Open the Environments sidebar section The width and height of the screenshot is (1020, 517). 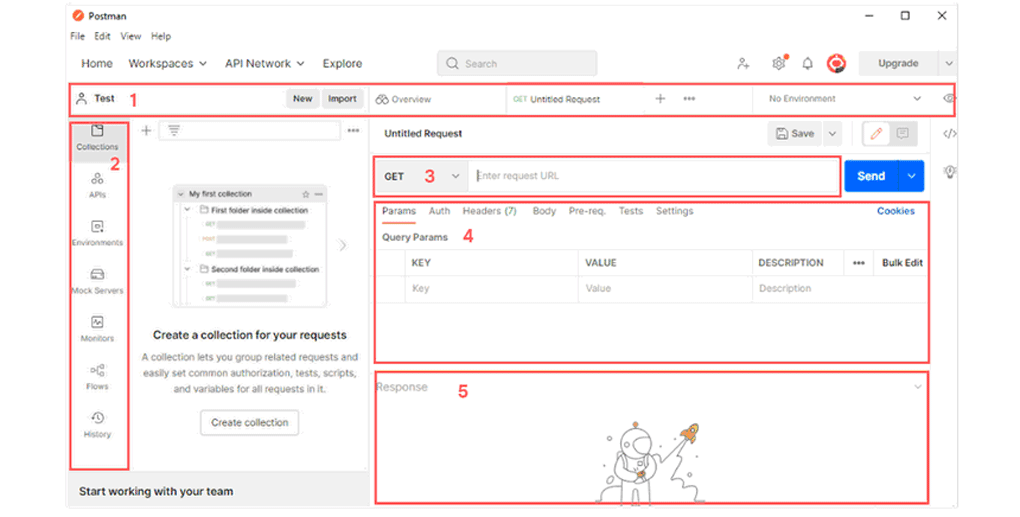pyautogui.click(x=97, y=232)
